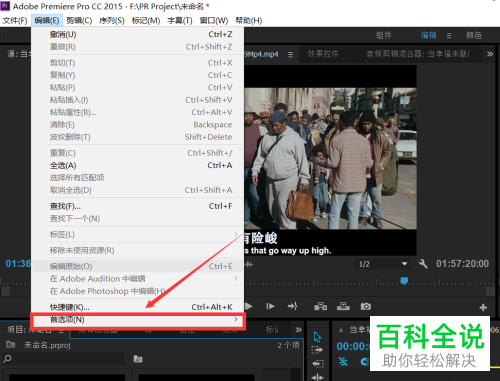500x381 pixels.
Task: Click the Overwrite edit button icon
Action: [343, 306]
